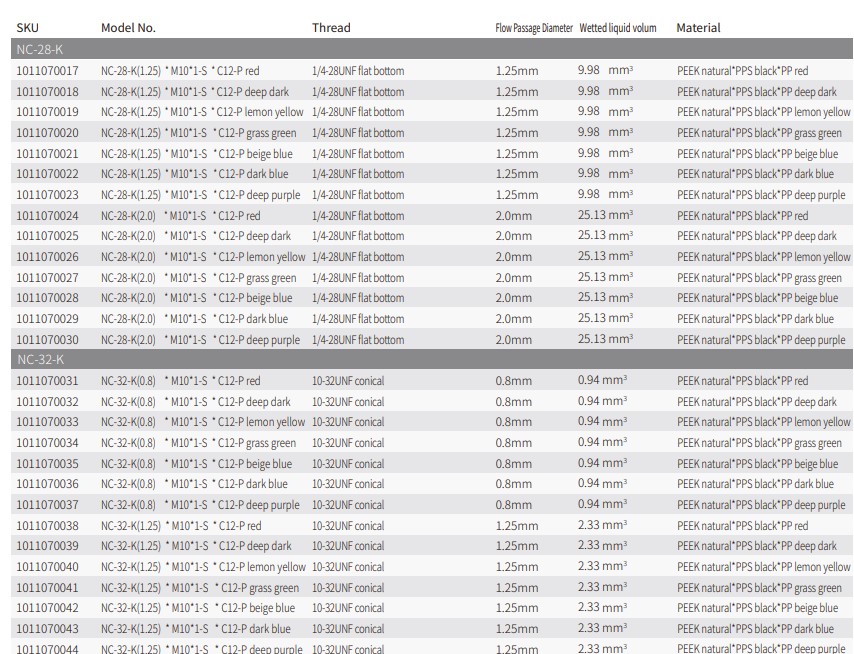The width and height of the screenshot is (854, 654).
Task: Select SKU 1011070026
Action: [x=47, y=257]
